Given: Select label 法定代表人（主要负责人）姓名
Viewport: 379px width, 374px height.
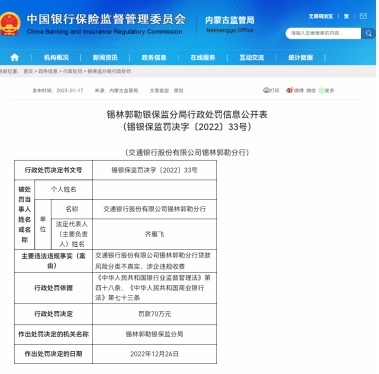Looking at the screenshot, I should coord(72,234).
